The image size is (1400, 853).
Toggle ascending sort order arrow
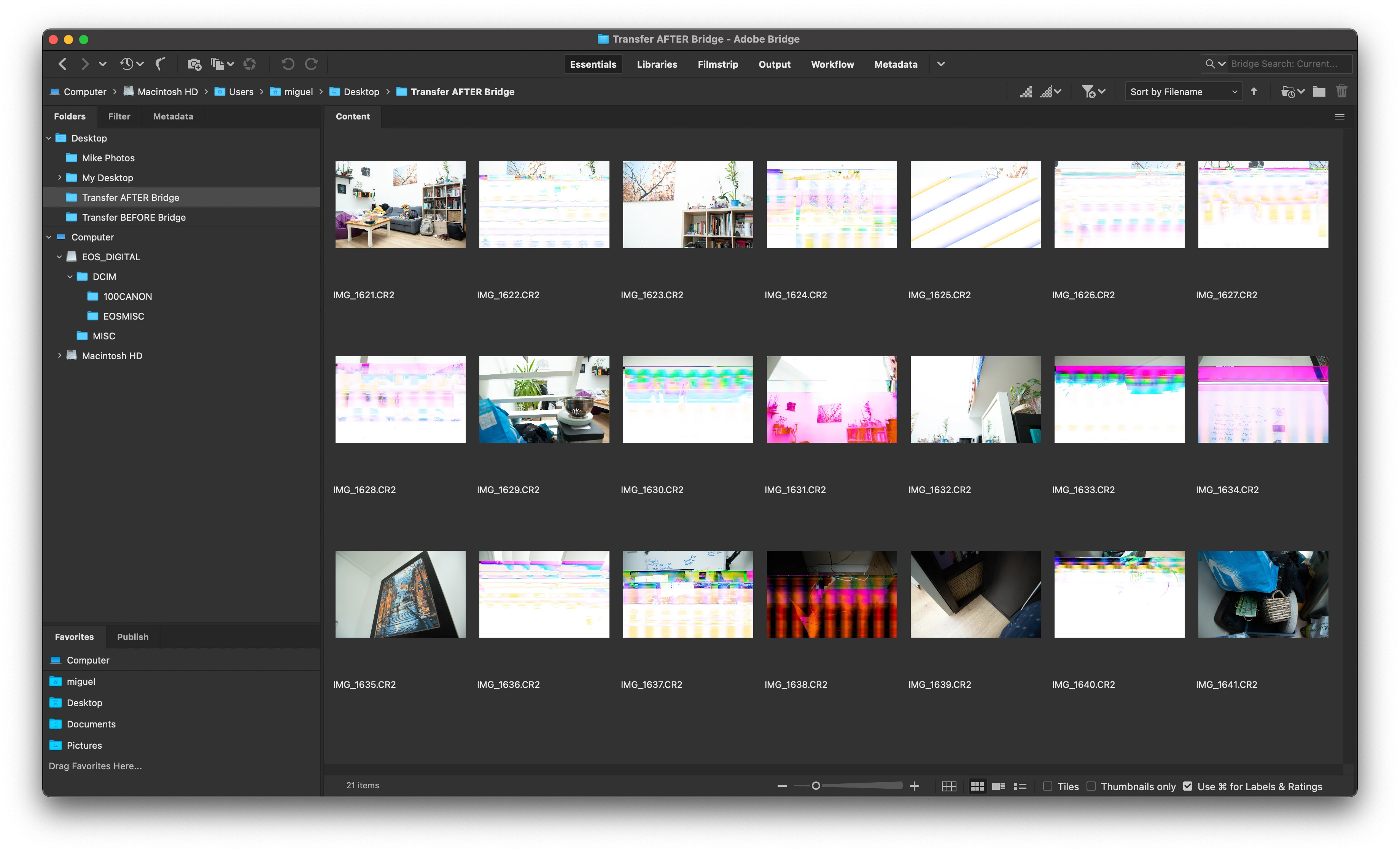click(1254, 91)
